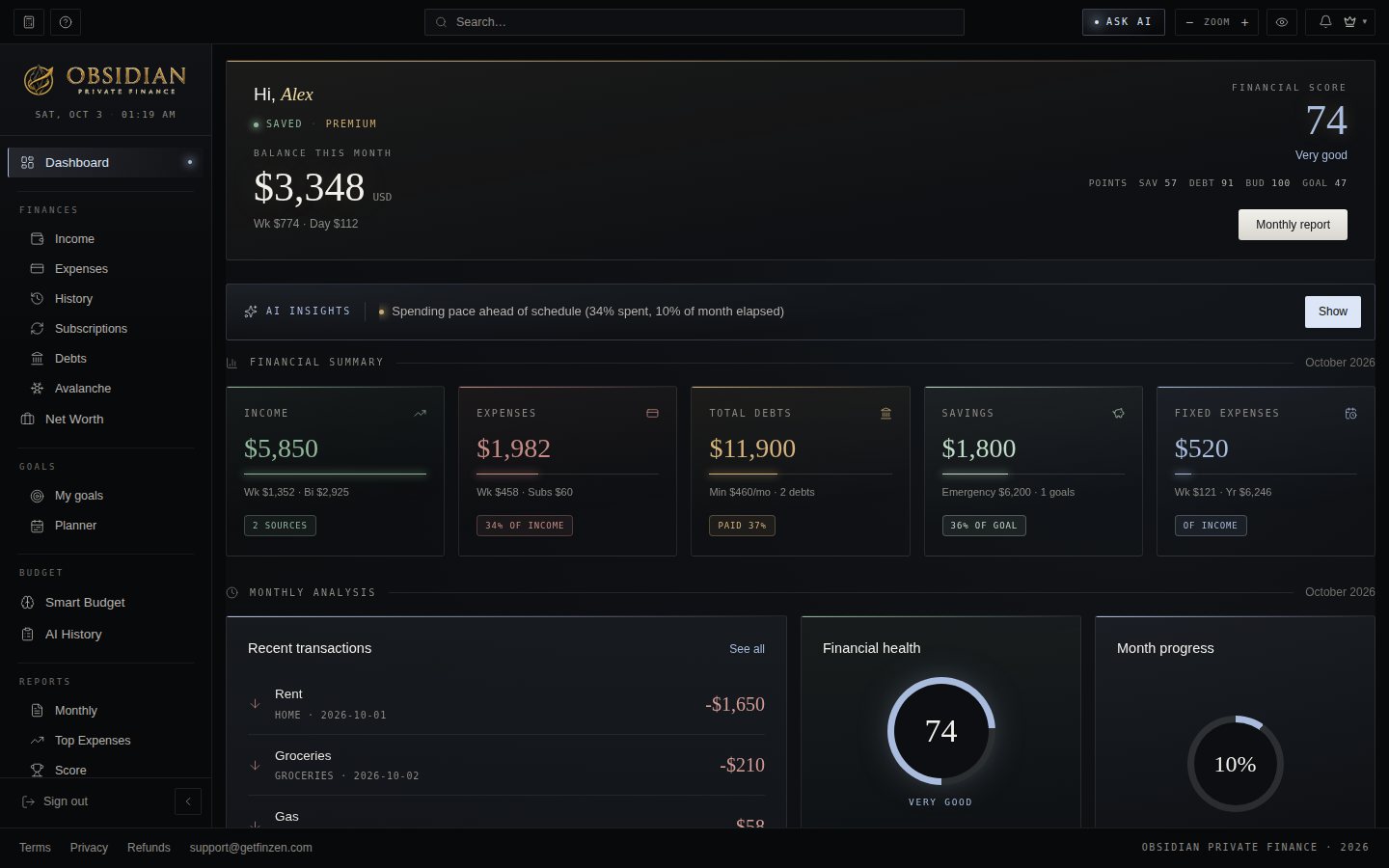Open the help question-mark icon

[x=66, y=21]
